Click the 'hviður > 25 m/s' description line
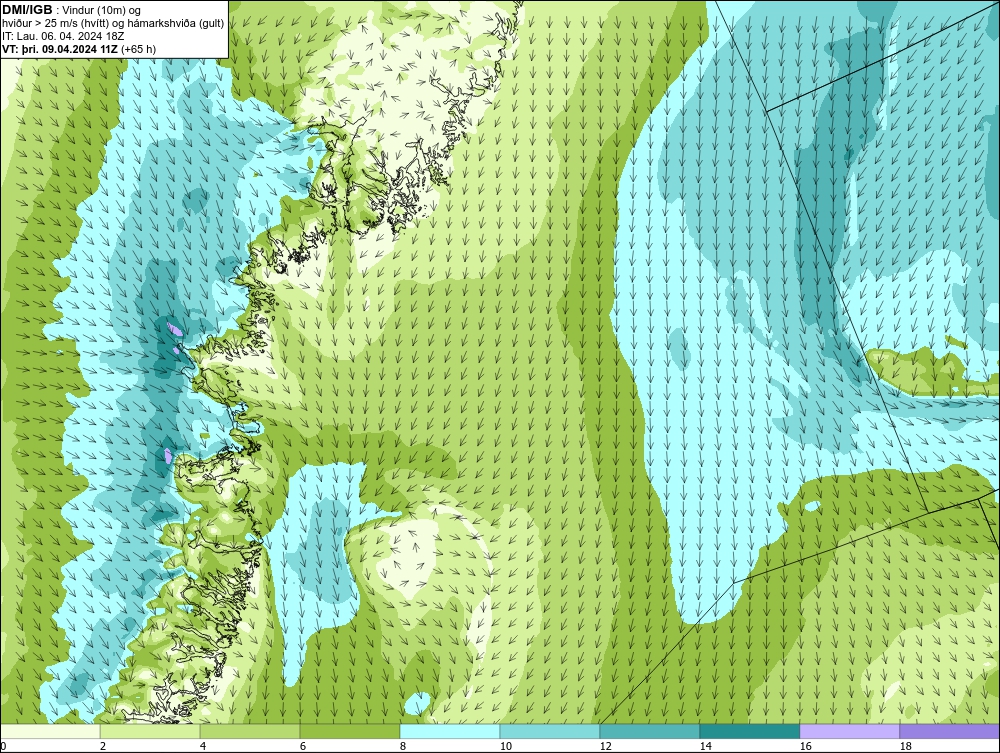Viewport: 1000px width, 753px height. point(114,24)
